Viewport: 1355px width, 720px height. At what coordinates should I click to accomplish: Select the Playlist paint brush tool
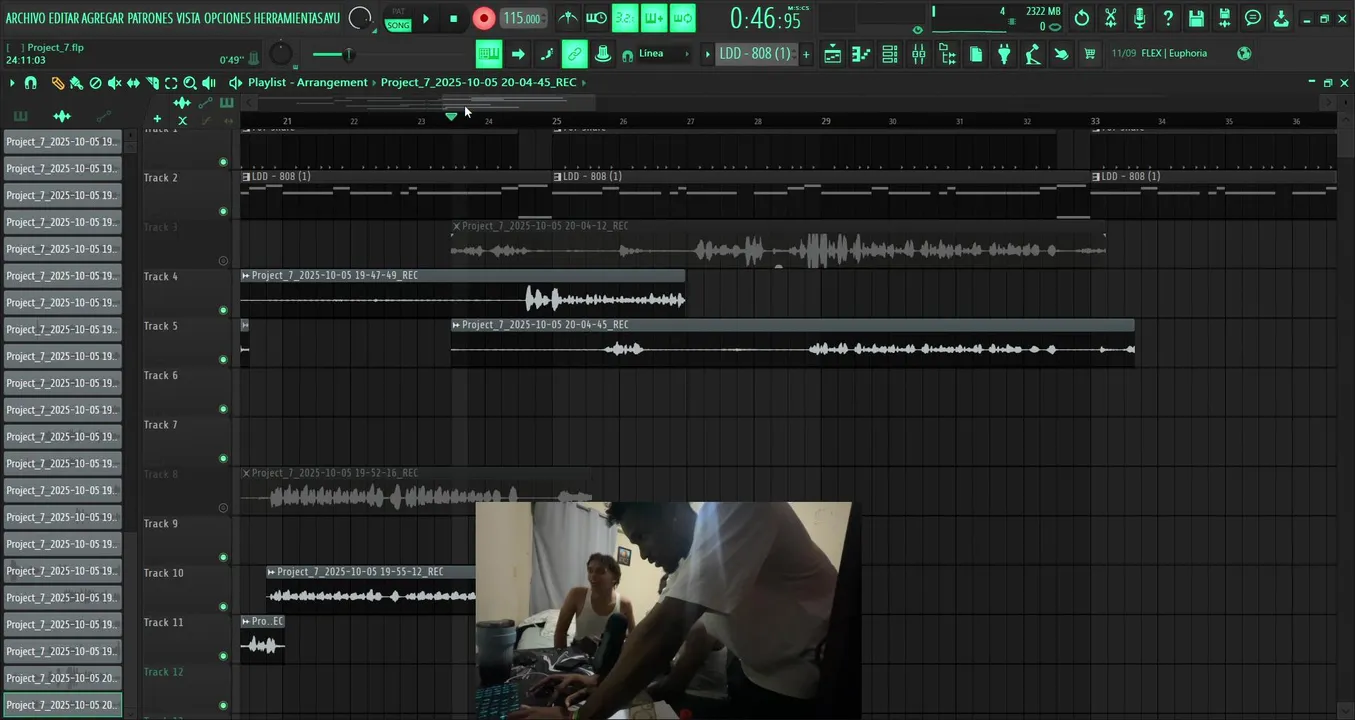click(x=76, y=83)
